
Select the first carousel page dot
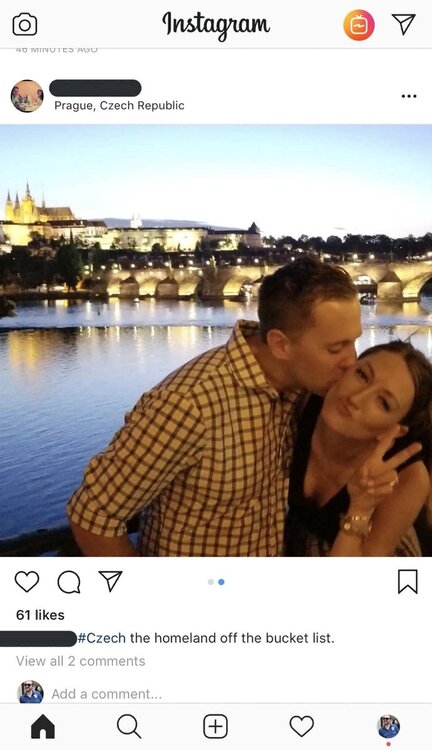[211, 582]
